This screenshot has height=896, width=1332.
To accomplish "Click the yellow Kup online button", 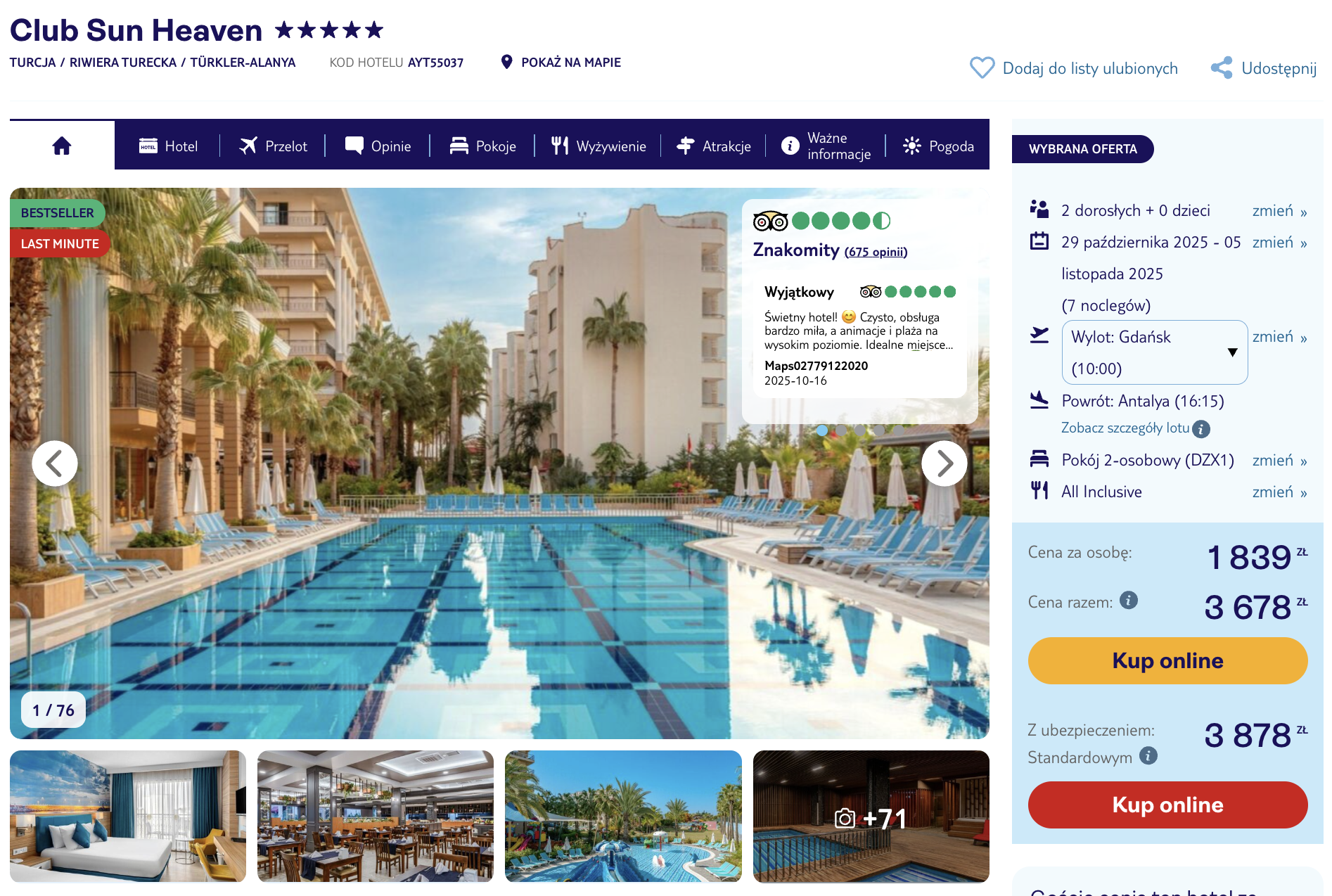I will (x=1167, y=660).
